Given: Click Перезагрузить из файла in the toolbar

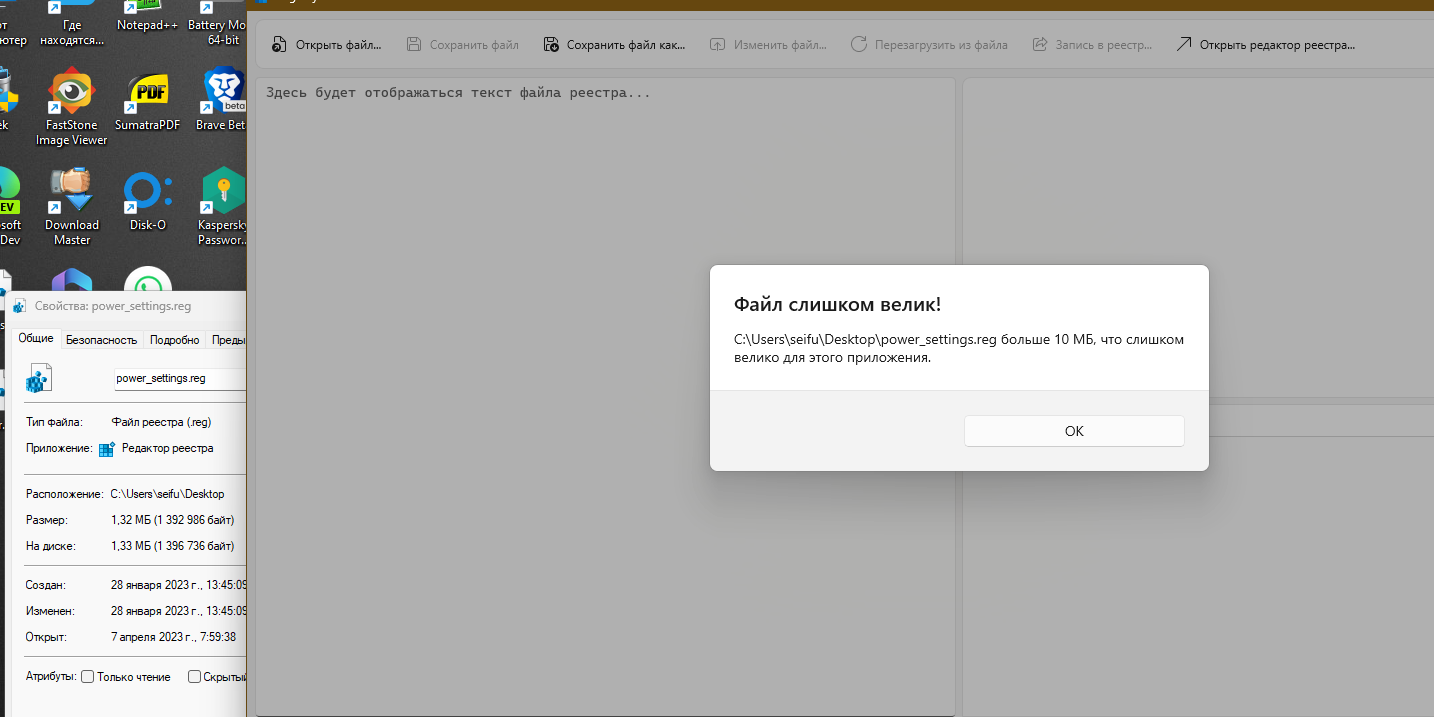Looking at the screenshot, I should 929,44.
